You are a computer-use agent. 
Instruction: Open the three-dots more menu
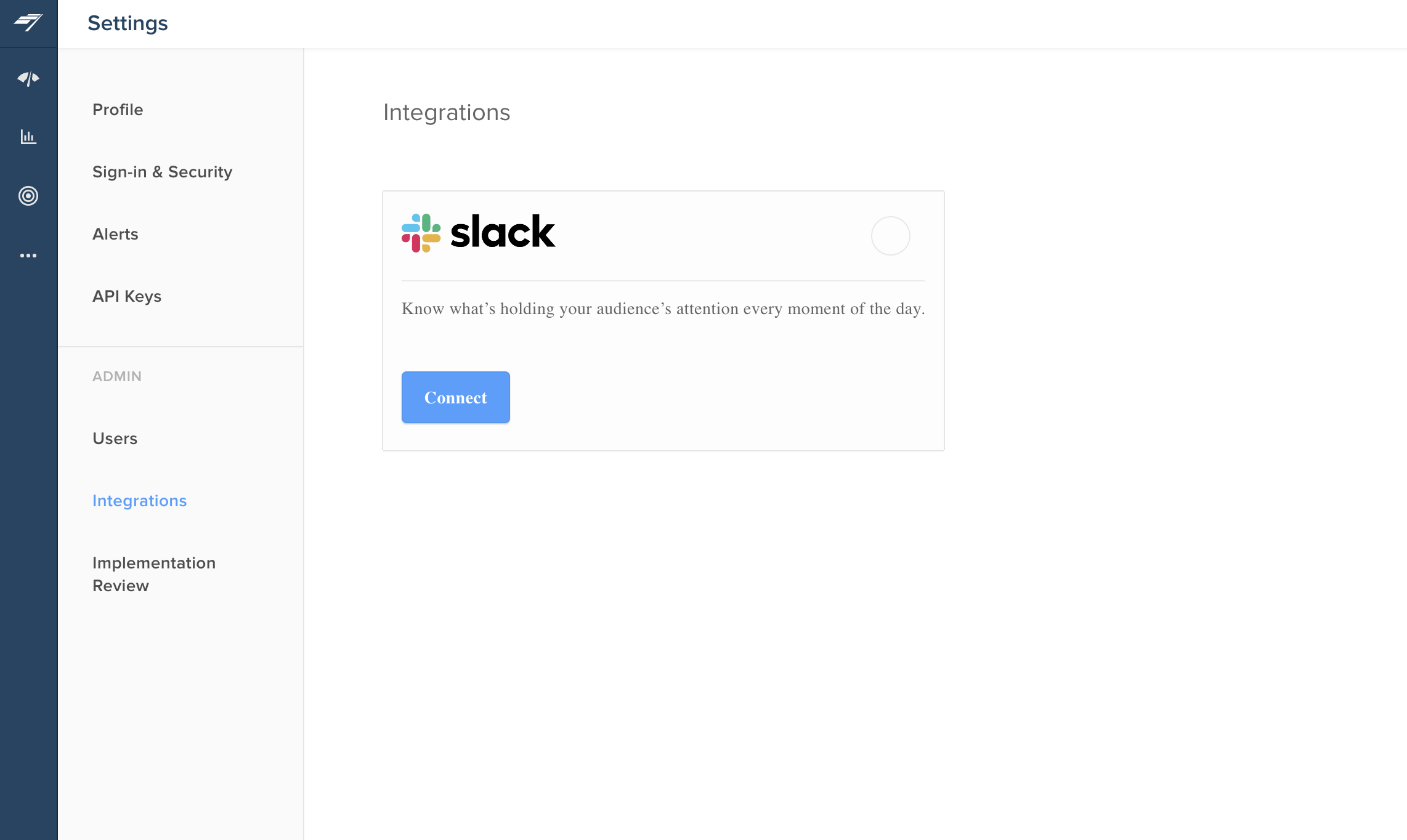[x=28, y=256]
